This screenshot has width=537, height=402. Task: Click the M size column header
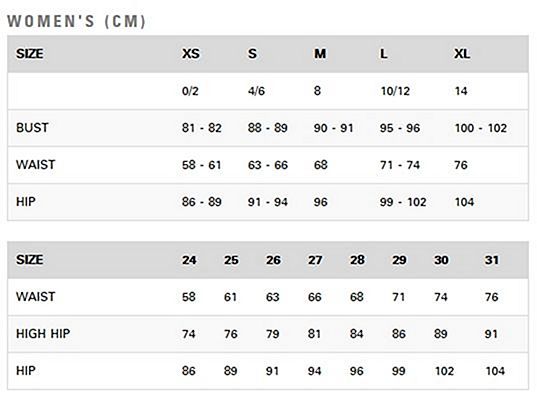[320, 54]
